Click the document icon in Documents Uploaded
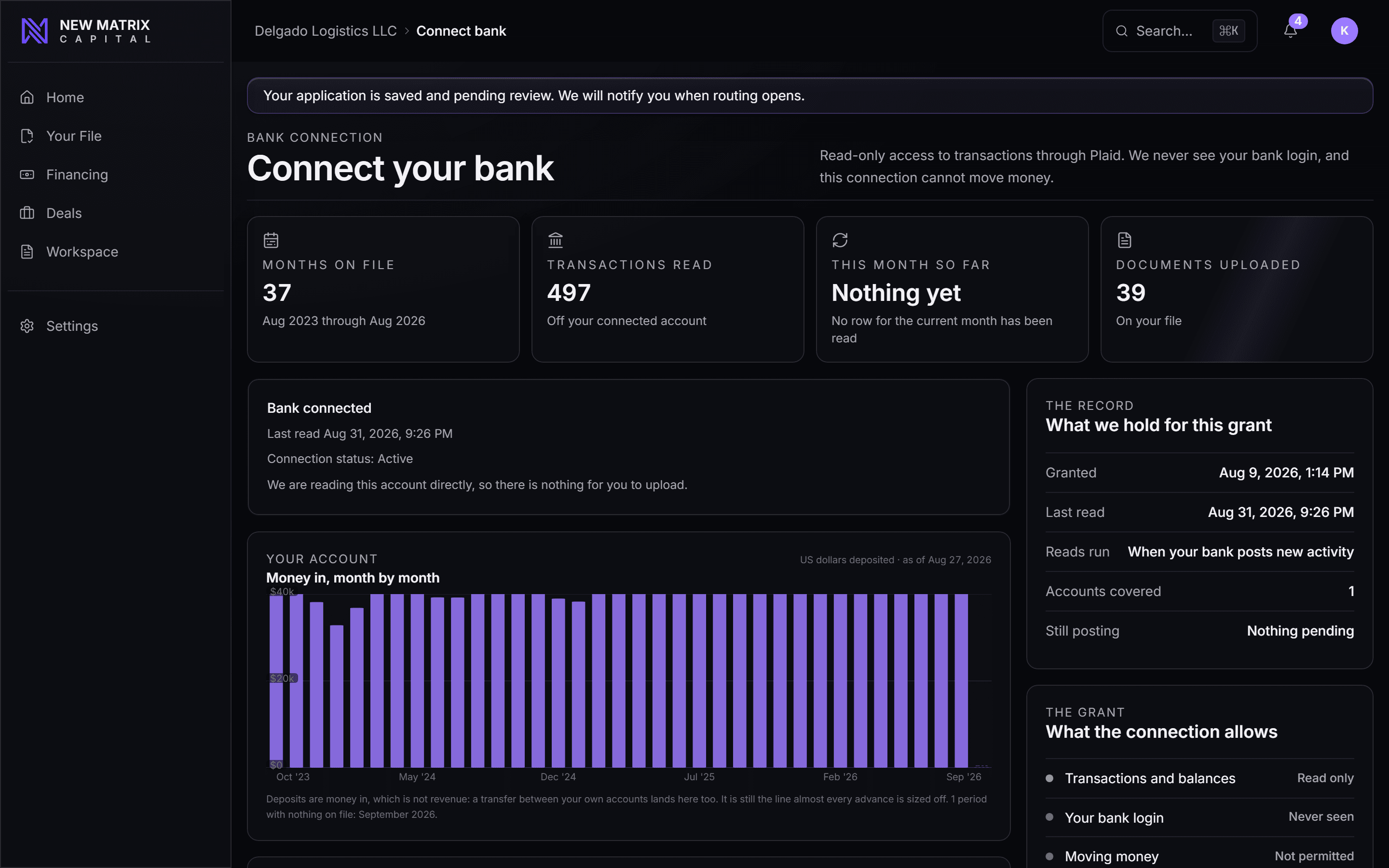Viewport: 1389px width, 868px height. pos(1124,240)
